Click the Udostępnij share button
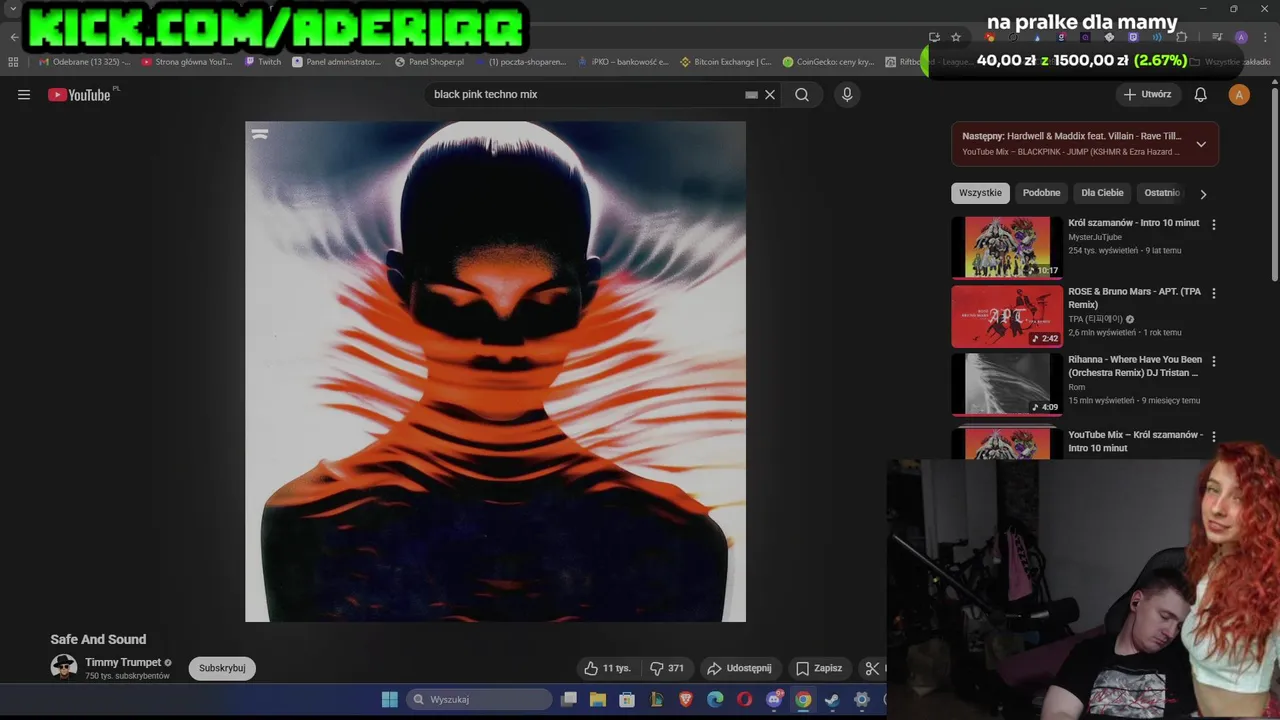Viewport: 1280px width, 720px height. tap(739, 668)
